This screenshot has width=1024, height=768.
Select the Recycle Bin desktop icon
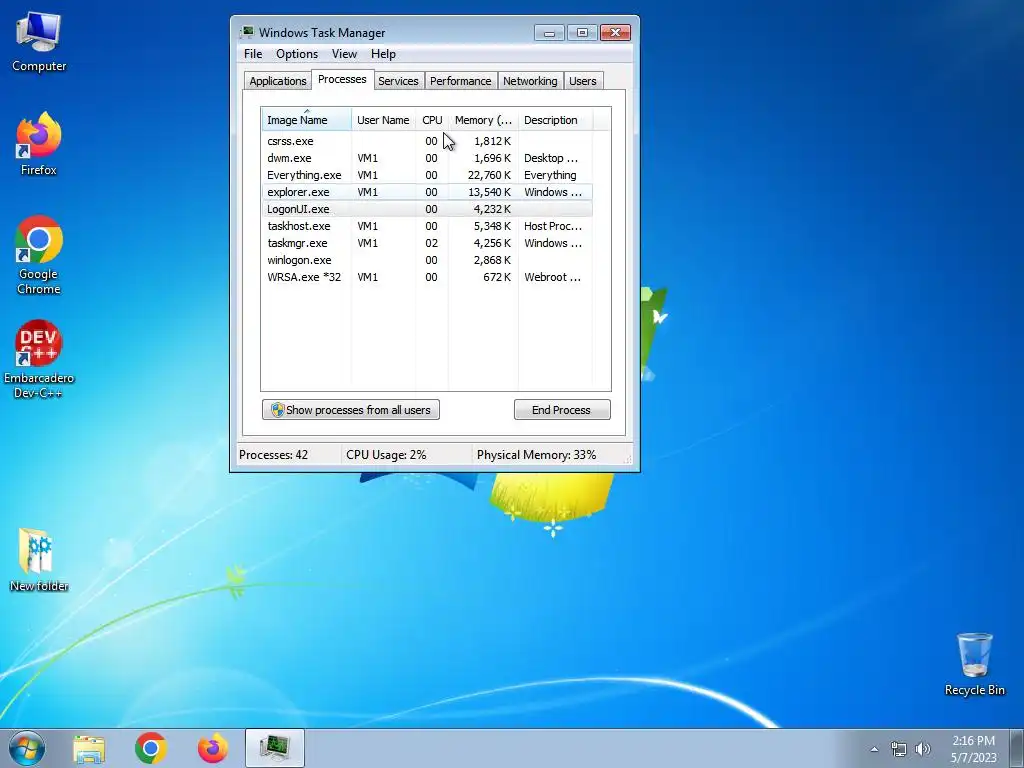tap(974, 664)
